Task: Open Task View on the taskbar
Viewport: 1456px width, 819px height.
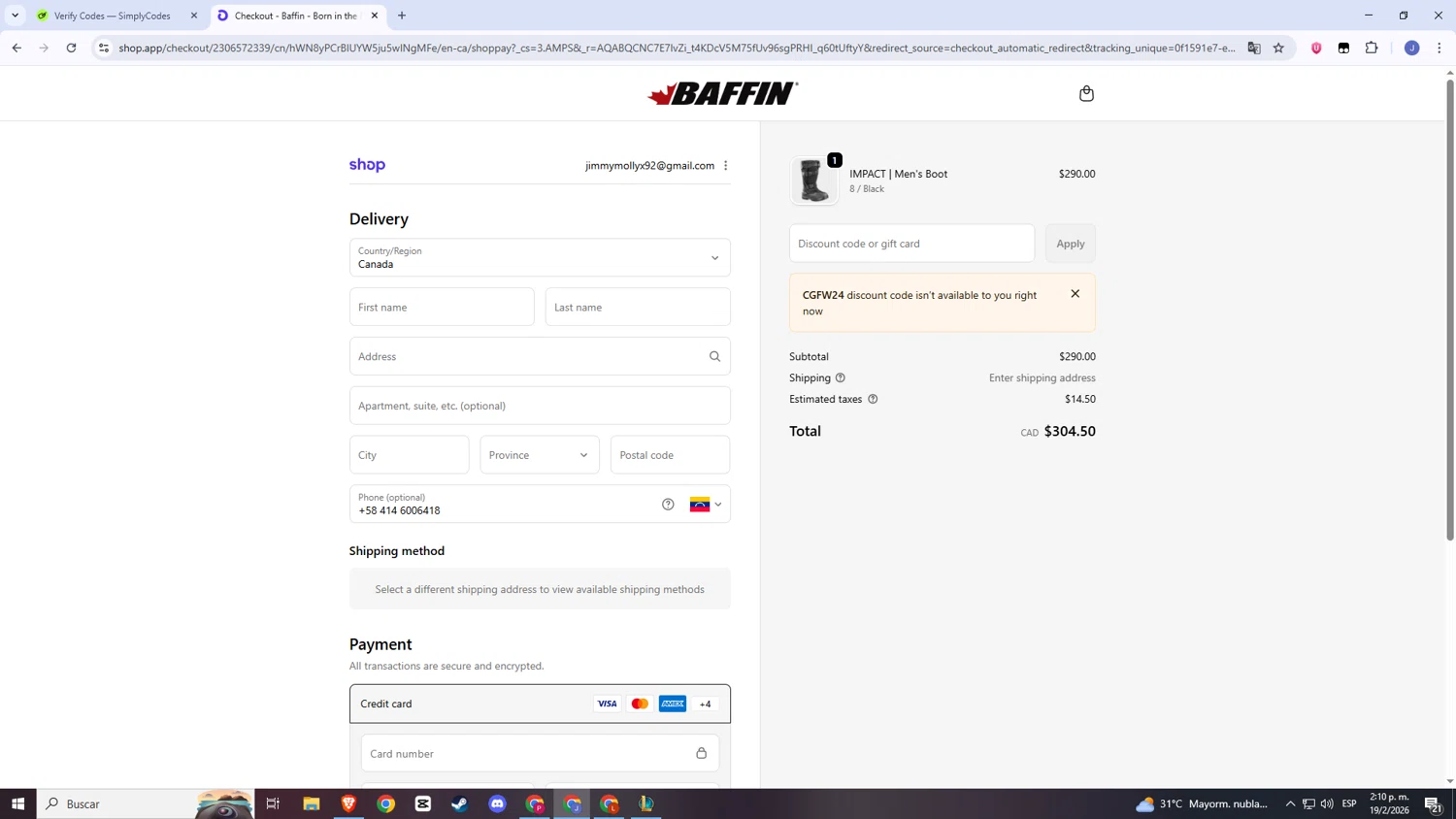Action: click(x=273, y=803)
